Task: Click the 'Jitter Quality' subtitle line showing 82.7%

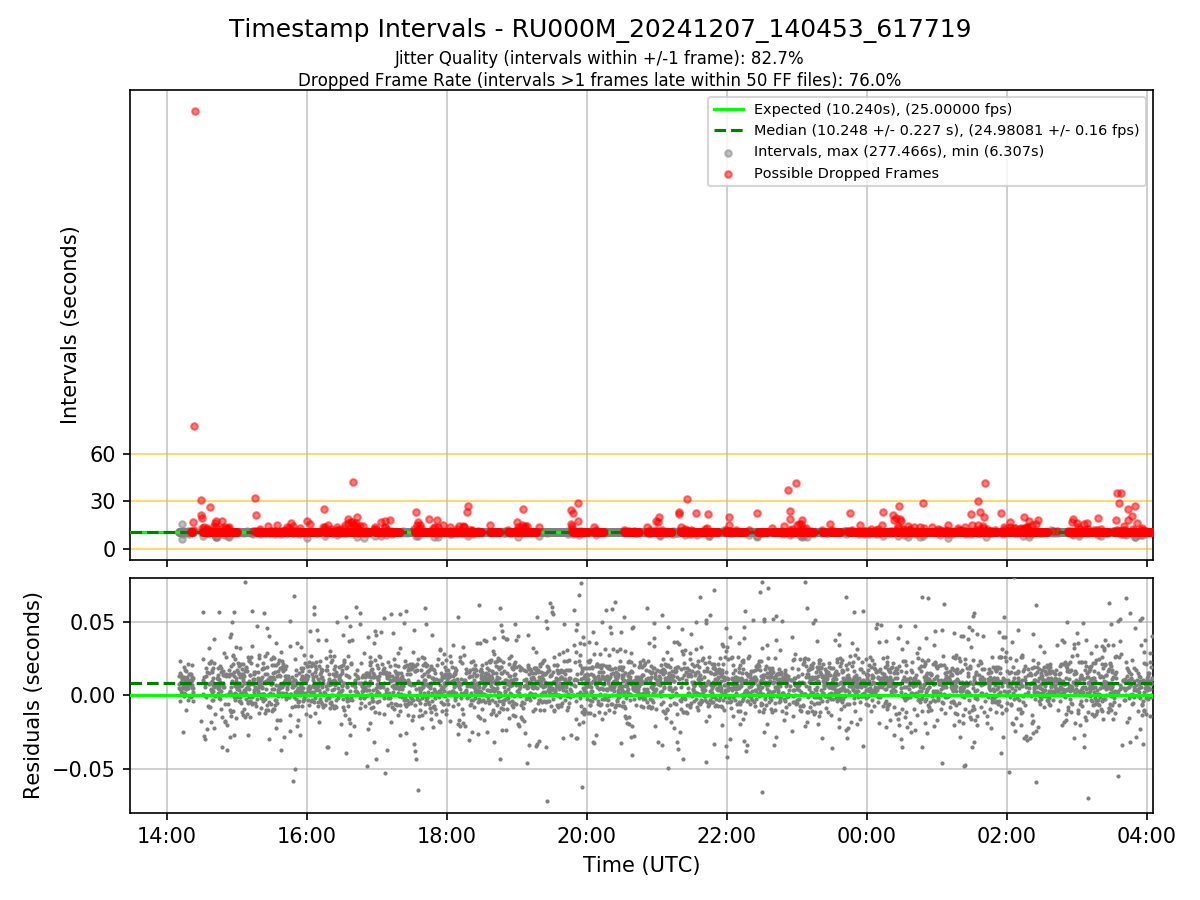Action: (x=599, y=58)
